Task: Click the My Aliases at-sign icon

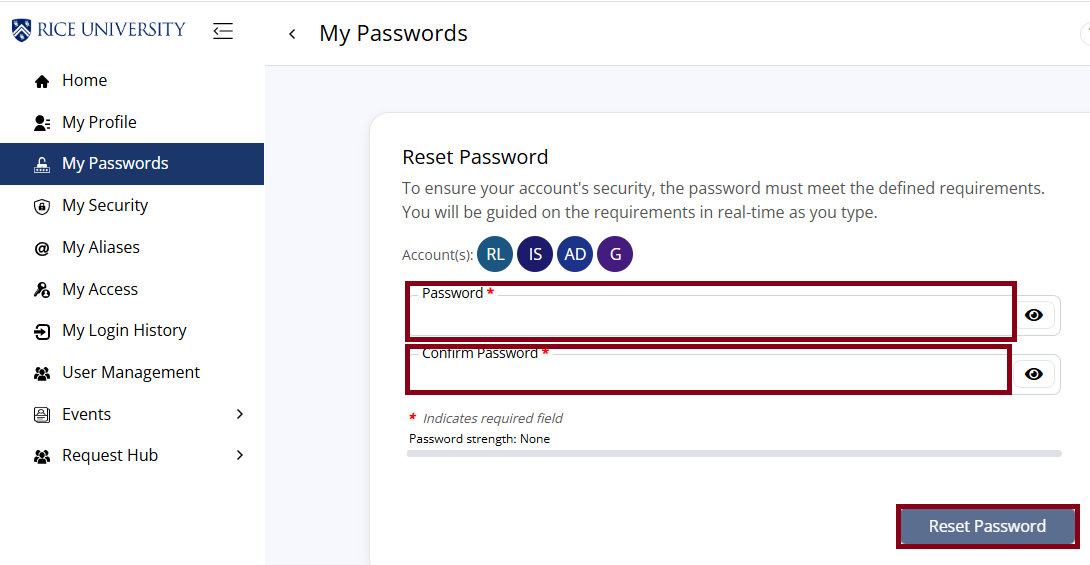Action: pyautogui.click(x=42, y=248)
